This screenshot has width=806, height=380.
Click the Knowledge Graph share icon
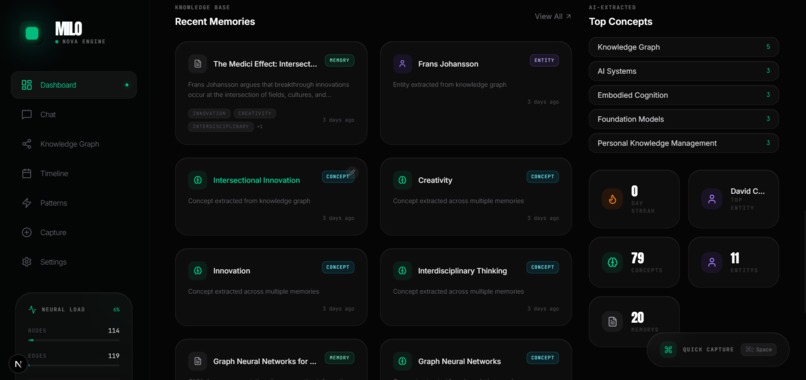(27, 144)
